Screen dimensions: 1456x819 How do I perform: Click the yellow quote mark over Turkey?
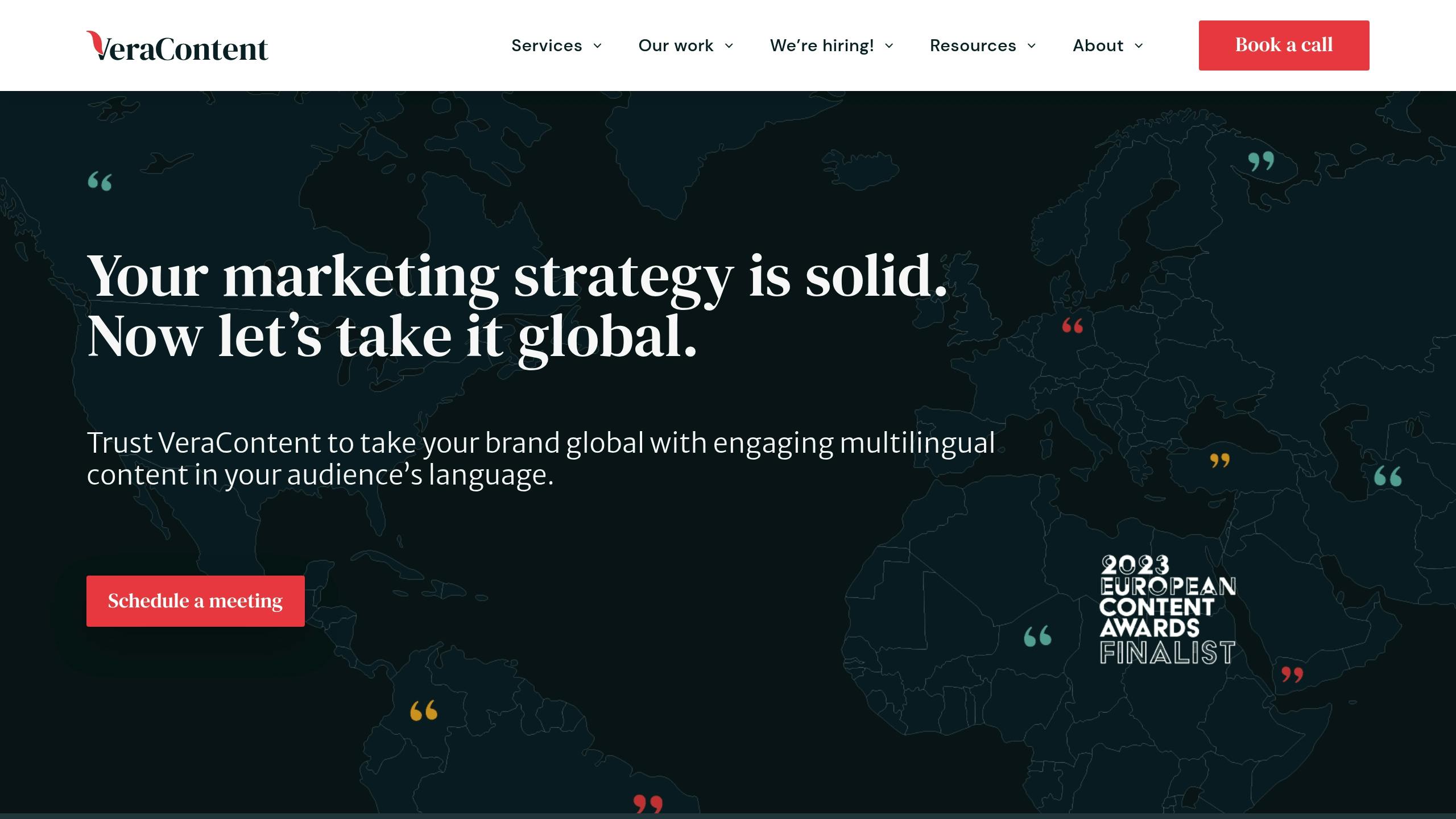tap(1219, 460)
